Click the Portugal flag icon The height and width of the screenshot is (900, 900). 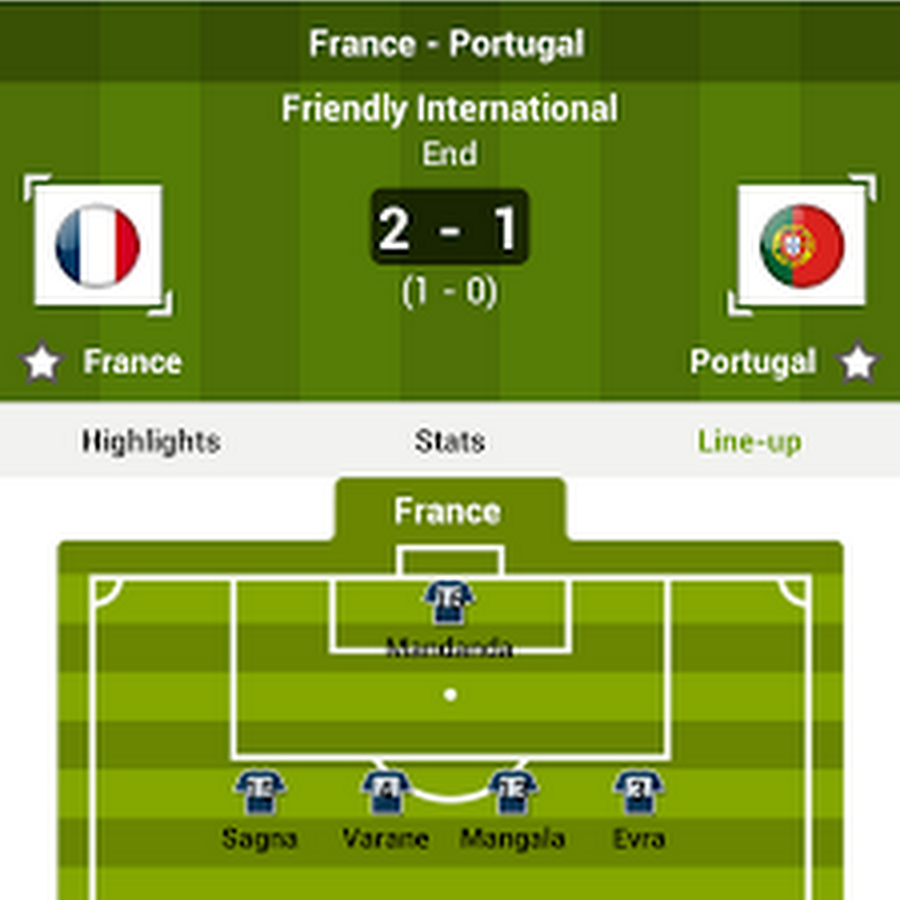pyautogui.click(x=802, y=245)
